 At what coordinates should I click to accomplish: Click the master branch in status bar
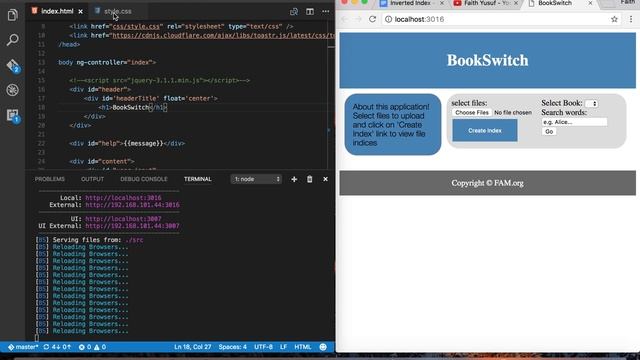click(23, 347)
